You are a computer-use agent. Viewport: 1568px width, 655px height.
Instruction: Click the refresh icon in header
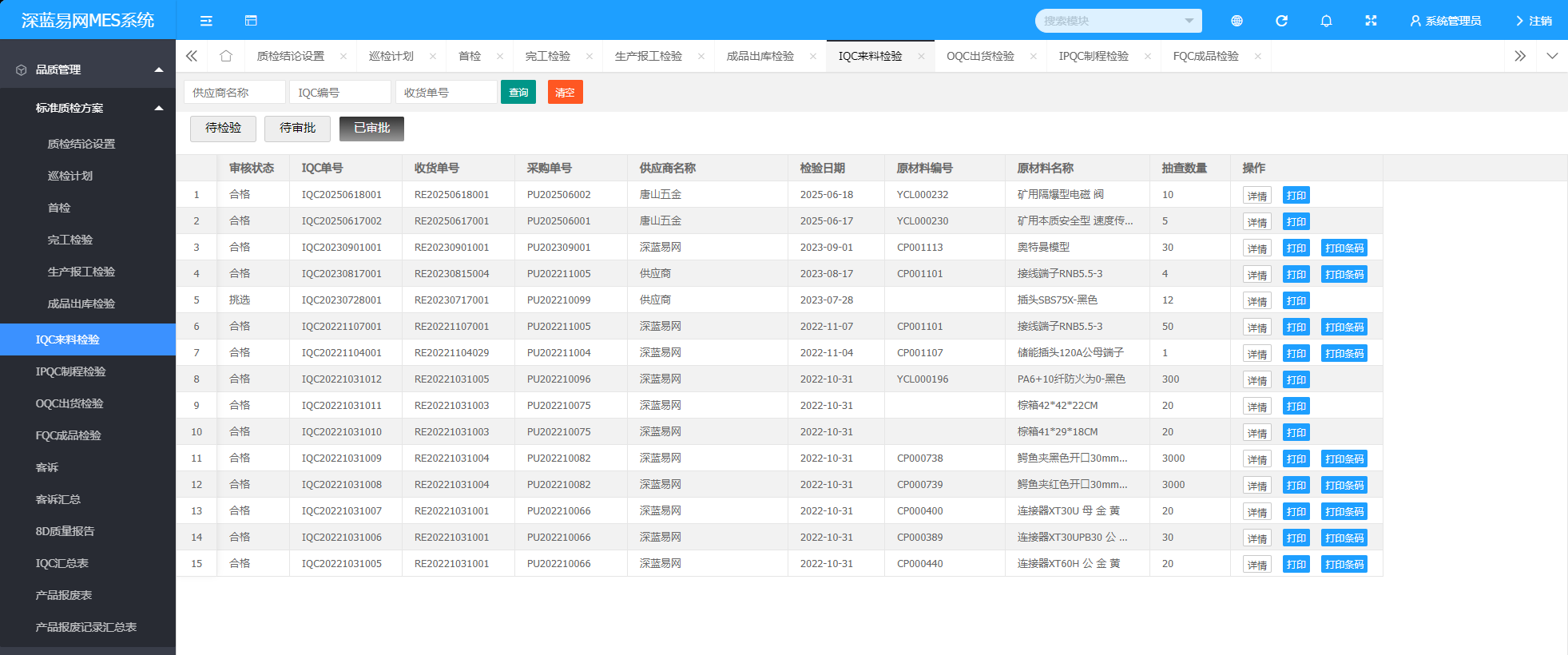pos(1281,21)
